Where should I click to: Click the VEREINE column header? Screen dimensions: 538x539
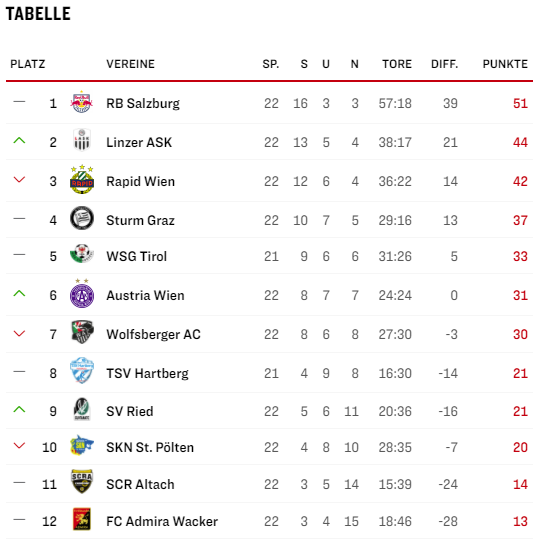pos(131,64)
